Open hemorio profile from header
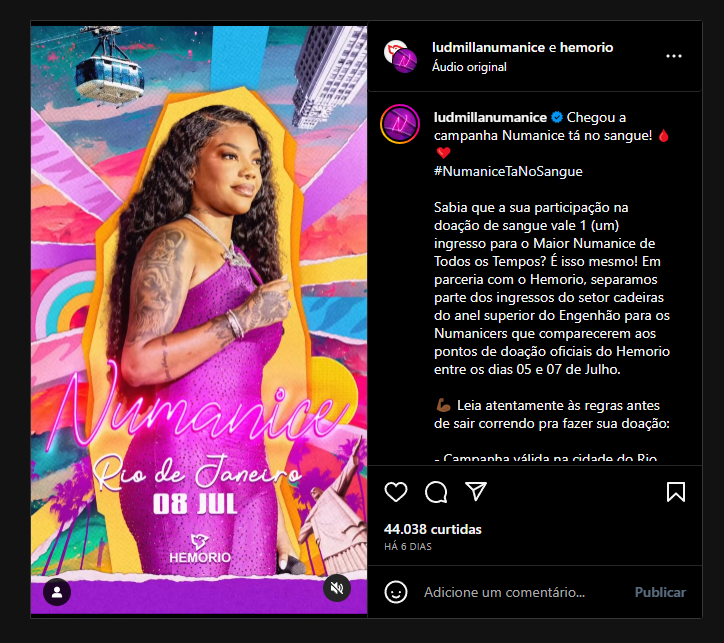The height and width of the screenshot is (643, 724). click(586, 48)
